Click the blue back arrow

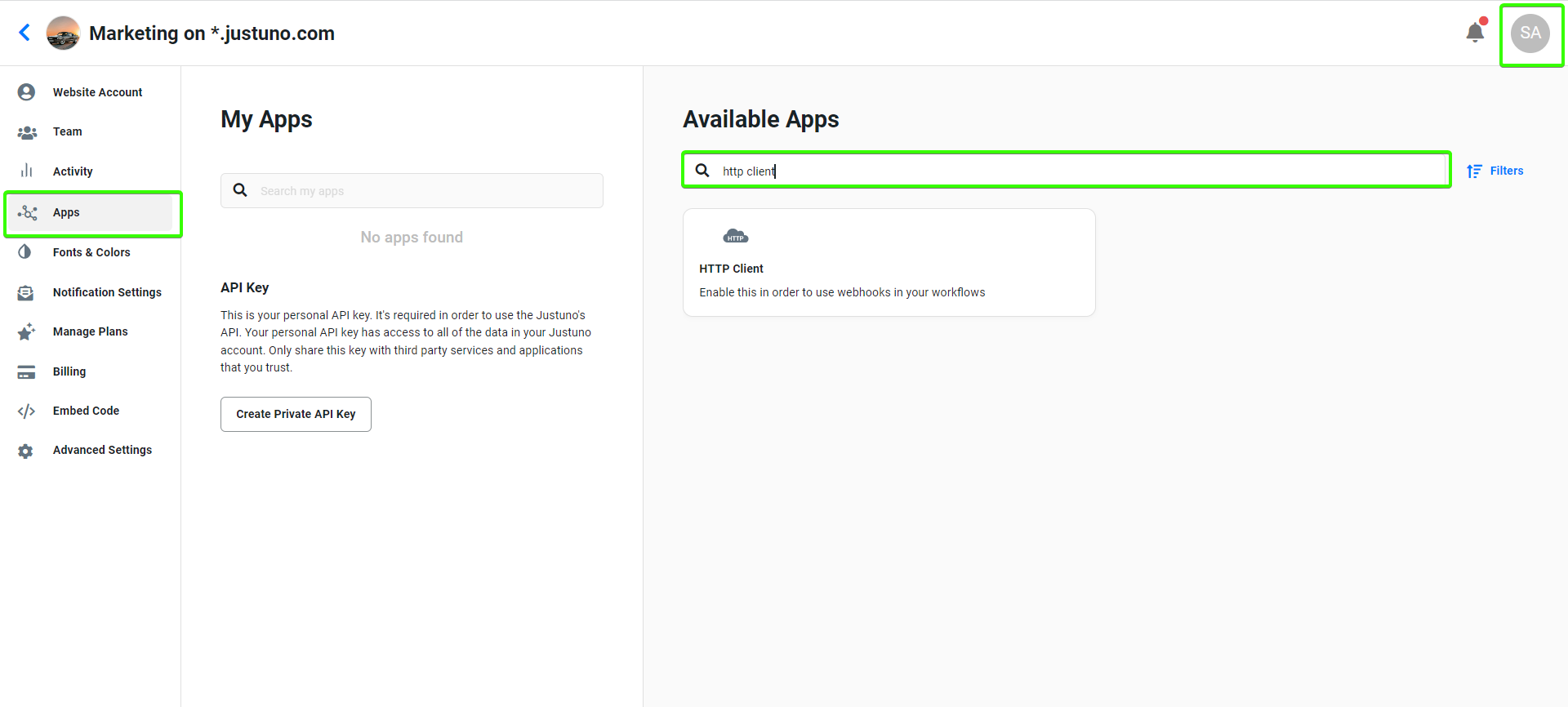(x=24, y=33)
